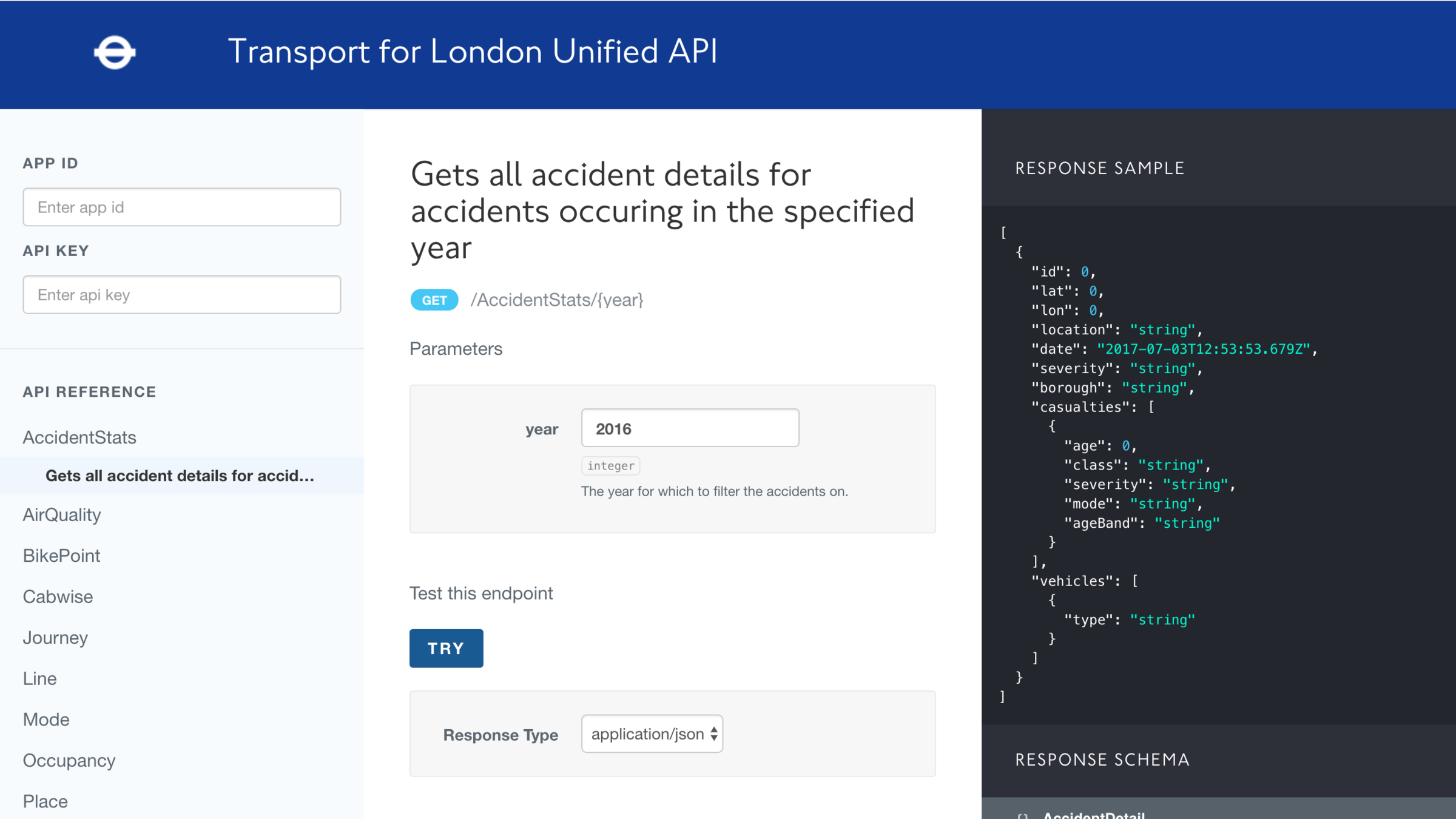1456x819 pixels.
Task: Click the TfL roundel logo icon
Action: pos(115,53)
